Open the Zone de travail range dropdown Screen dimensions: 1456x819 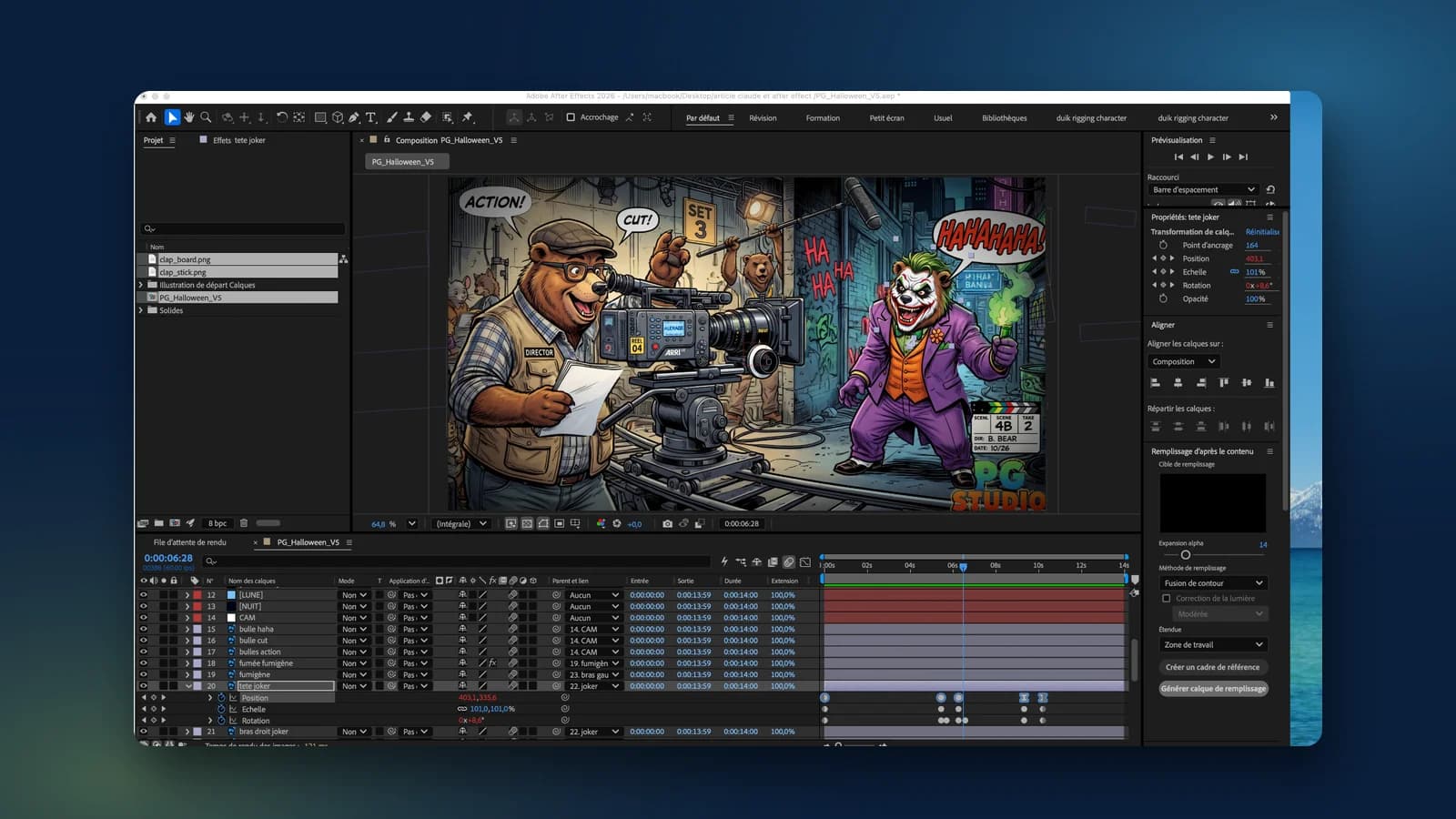[1213, 645]
